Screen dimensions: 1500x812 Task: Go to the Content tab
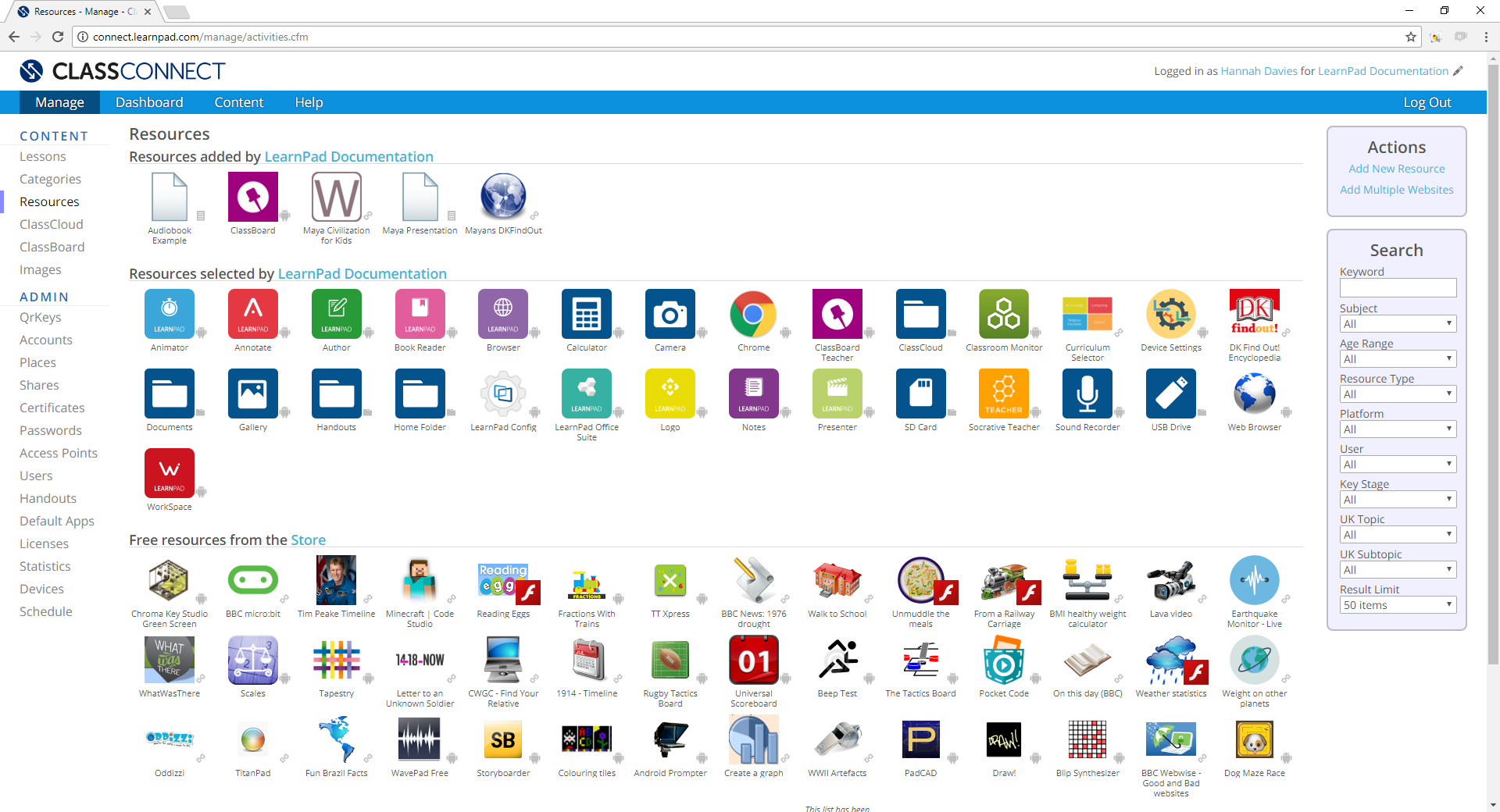pyautogui.click(x=239, y=102)
